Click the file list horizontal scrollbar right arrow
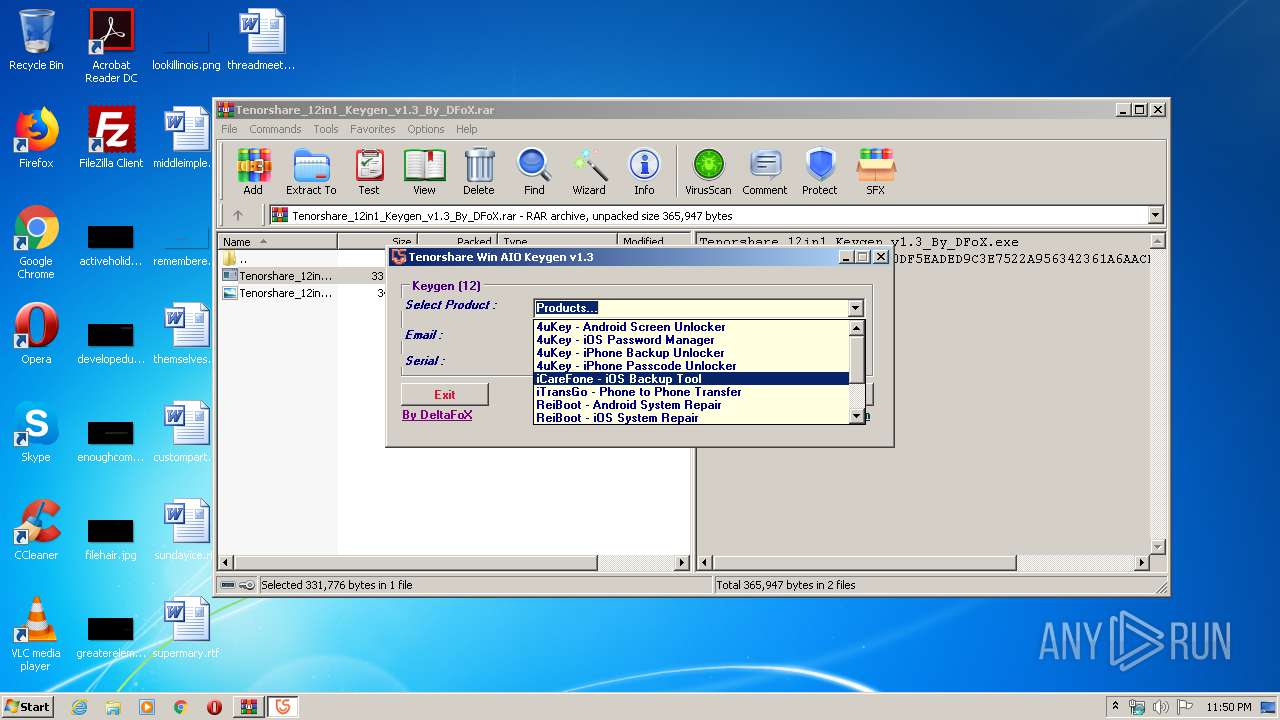This screenshot has width=1280, height=720. 682,563
